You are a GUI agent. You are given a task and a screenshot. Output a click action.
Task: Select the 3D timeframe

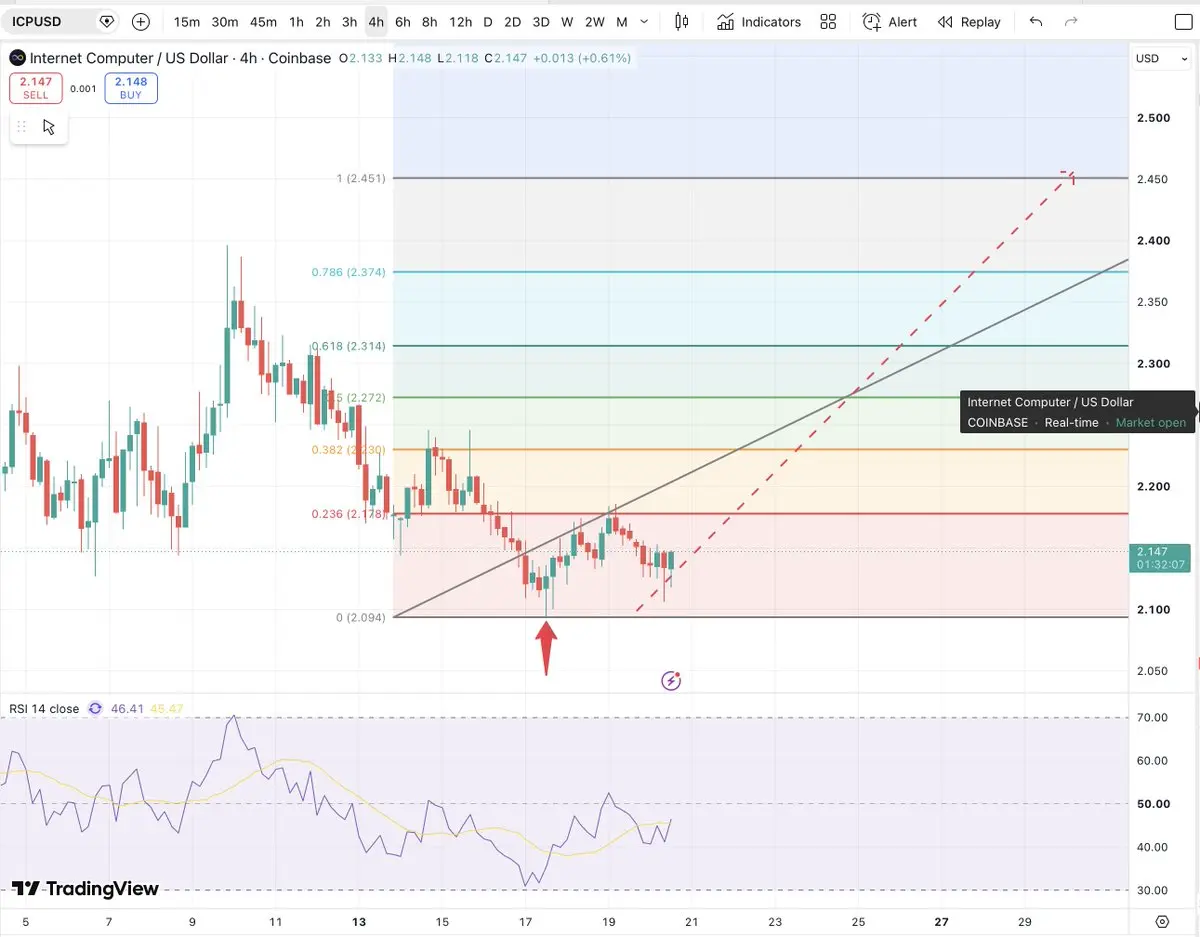click(x=541, y=22)
